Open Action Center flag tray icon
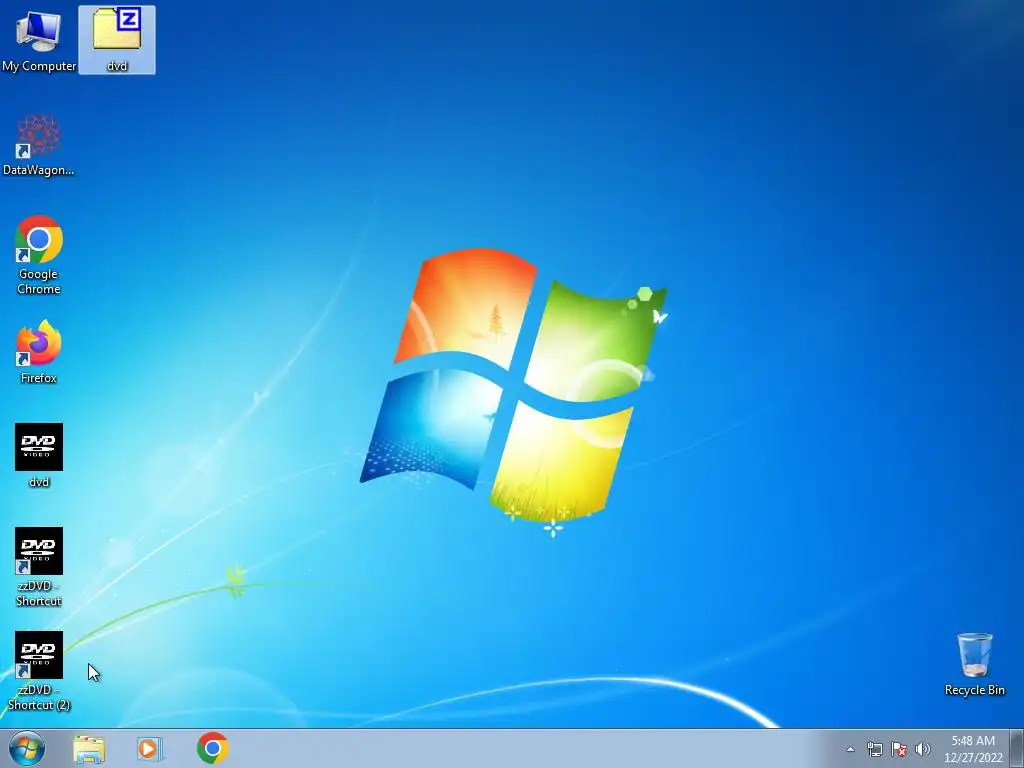This screenshot has height=768, width=1024. 899,749
